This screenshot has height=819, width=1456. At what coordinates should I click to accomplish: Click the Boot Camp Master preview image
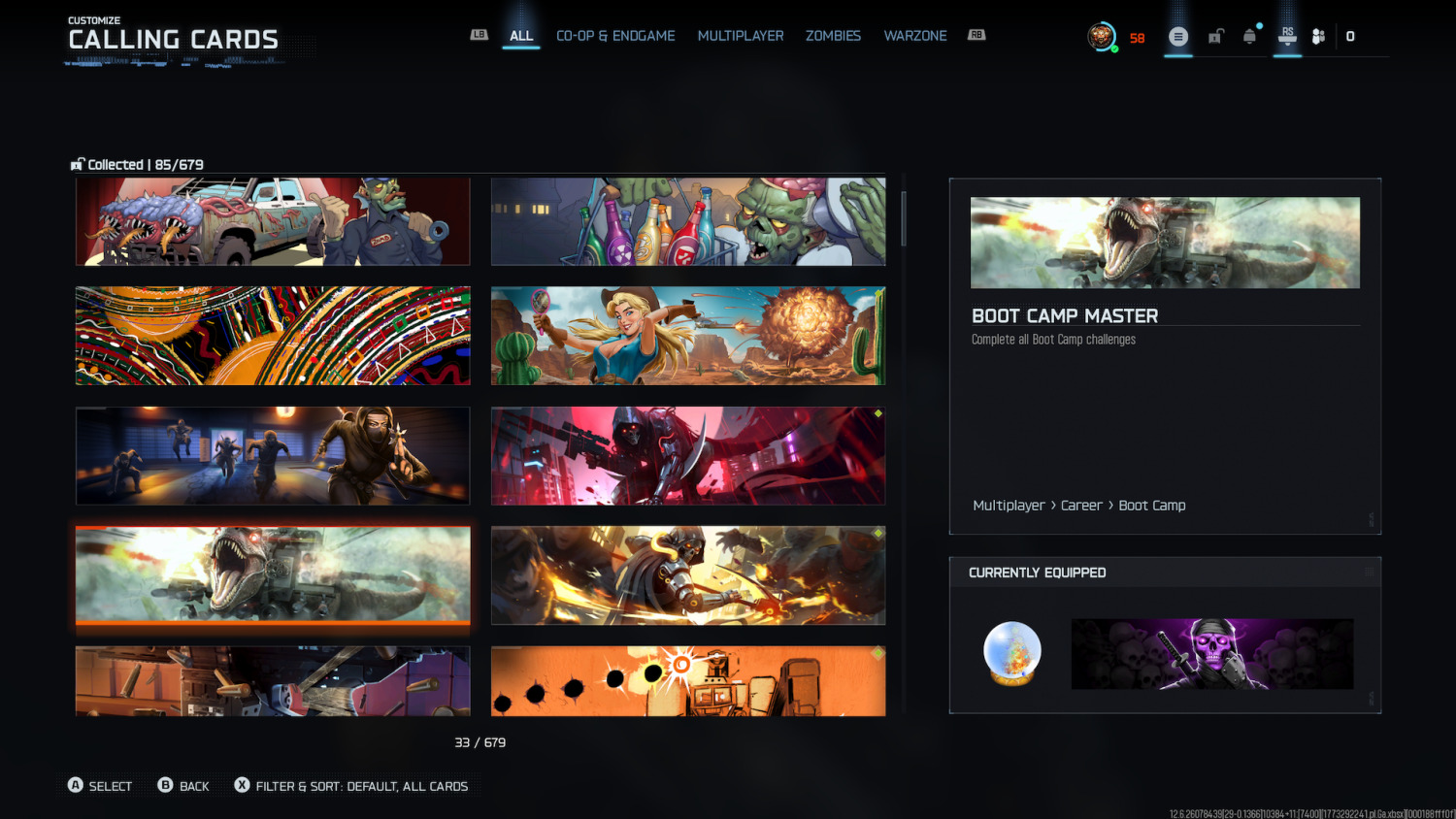(1165, 243)
